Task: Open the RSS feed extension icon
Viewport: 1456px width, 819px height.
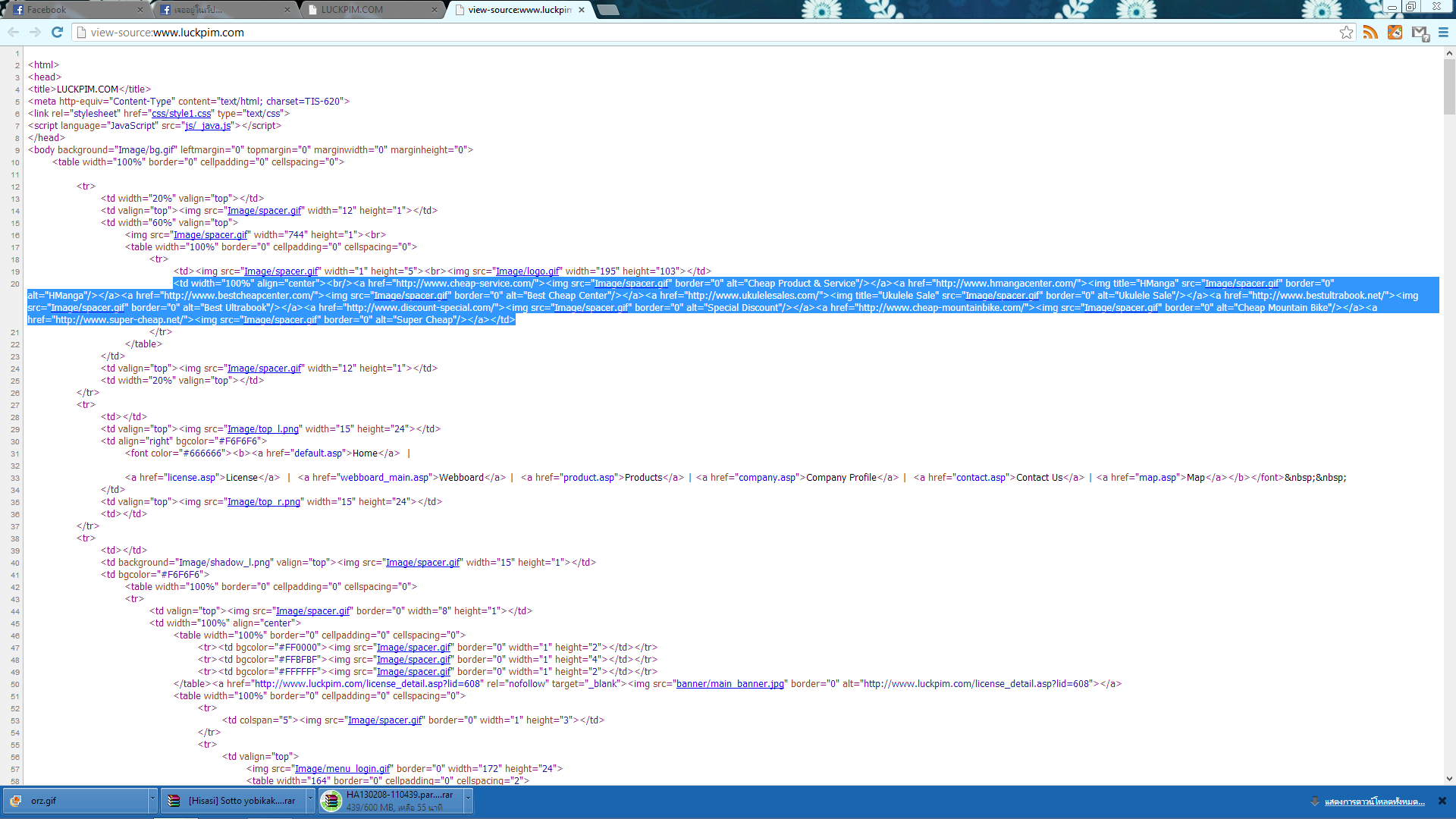Action: pos(1370,33)
